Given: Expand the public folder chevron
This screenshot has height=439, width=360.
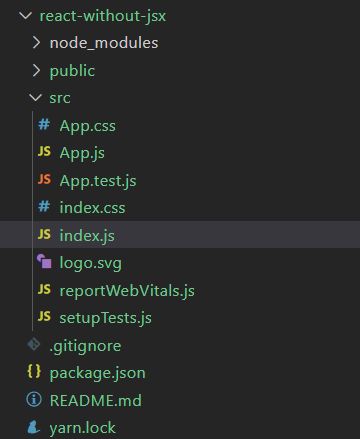Looking at the screenshot, I should (x=36, y=70).
